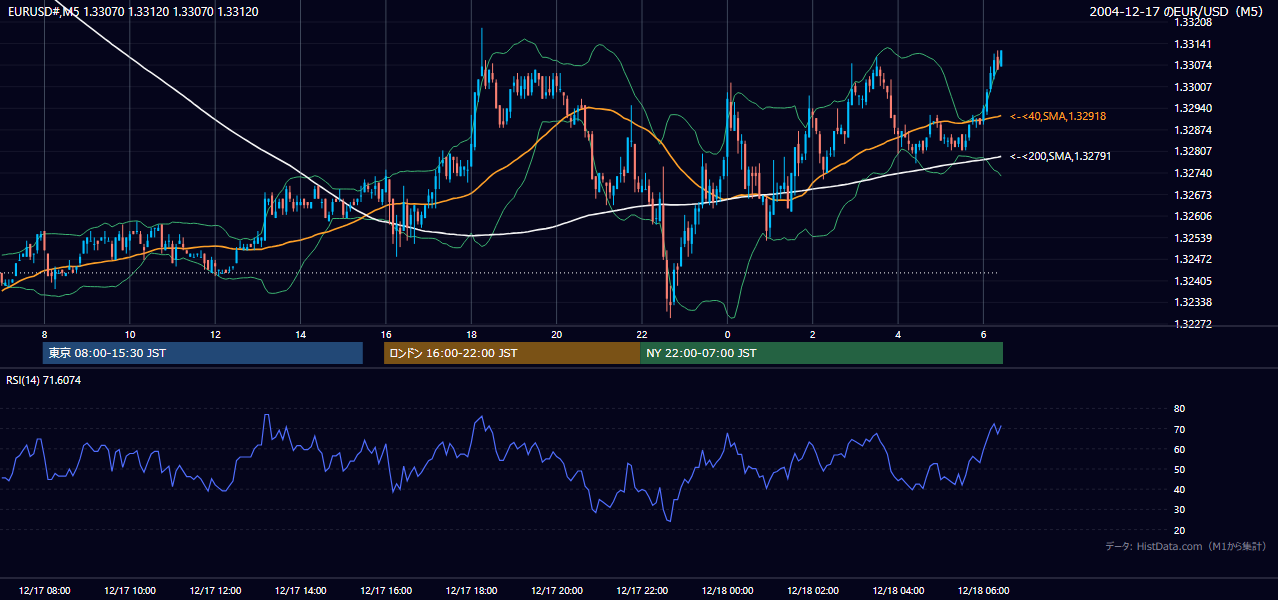
Task: Click the EURUSD#,M5 OHLC header text
Action: pos(131,12)
